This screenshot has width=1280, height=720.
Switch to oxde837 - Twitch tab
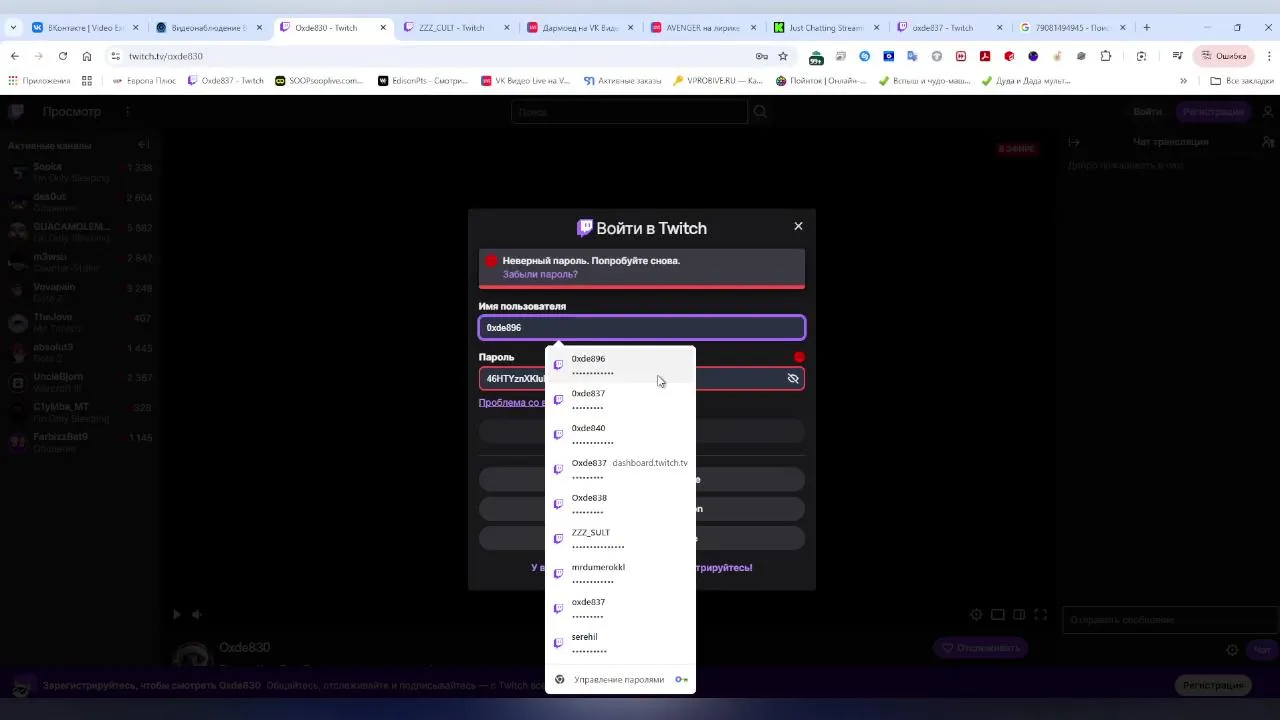pos(952,27)
